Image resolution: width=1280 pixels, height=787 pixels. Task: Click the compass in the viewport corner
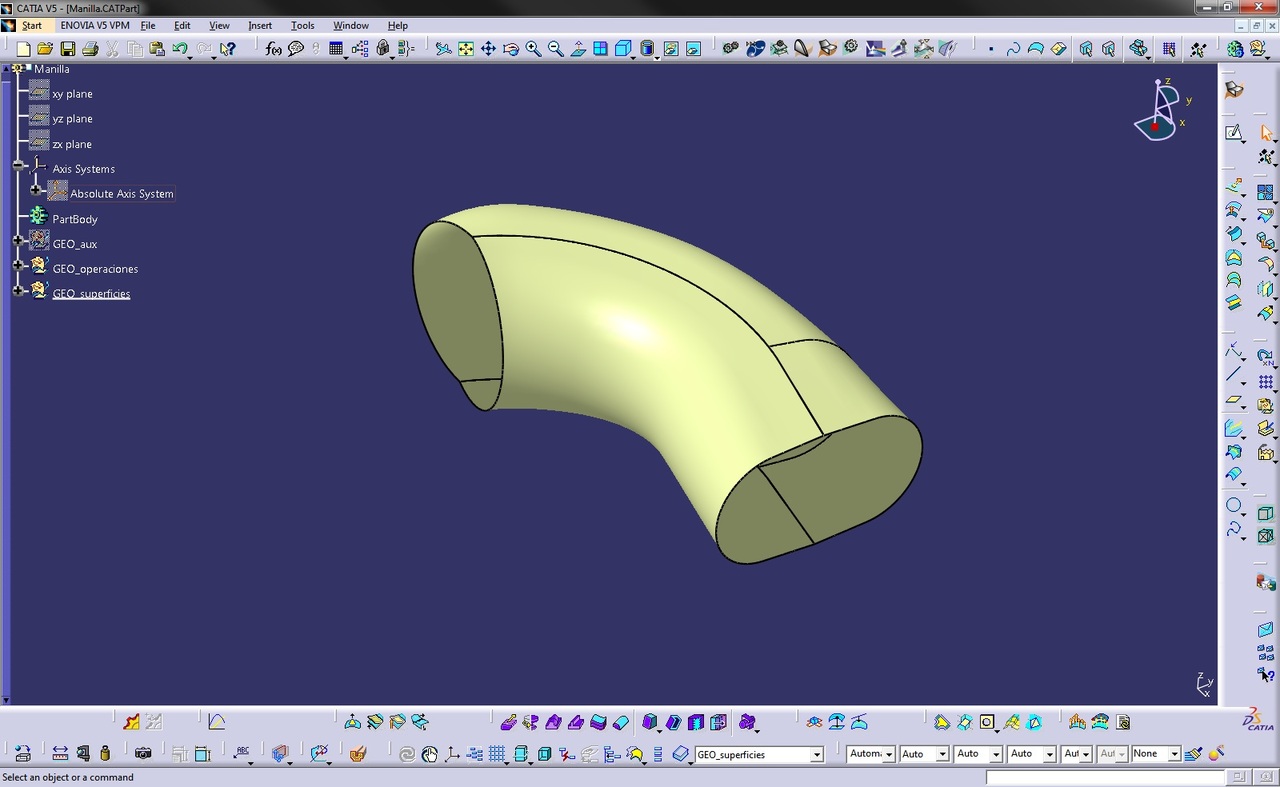coord(1160,110)
